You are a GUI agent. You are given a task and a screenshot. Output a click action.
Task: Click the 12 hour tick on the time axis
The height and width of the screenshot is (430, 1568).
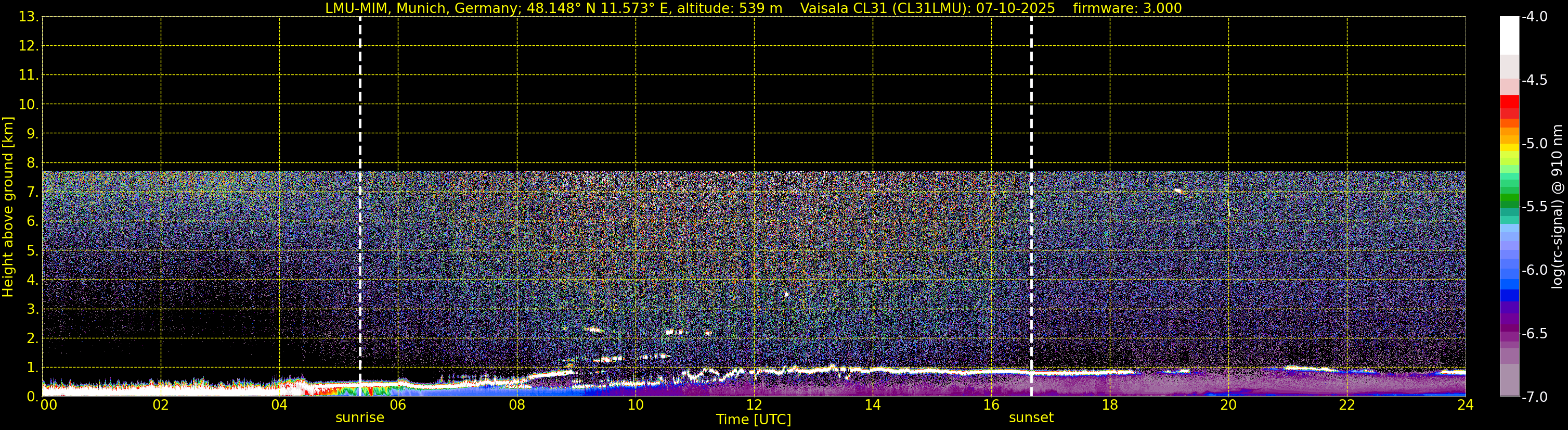point(754,405)
